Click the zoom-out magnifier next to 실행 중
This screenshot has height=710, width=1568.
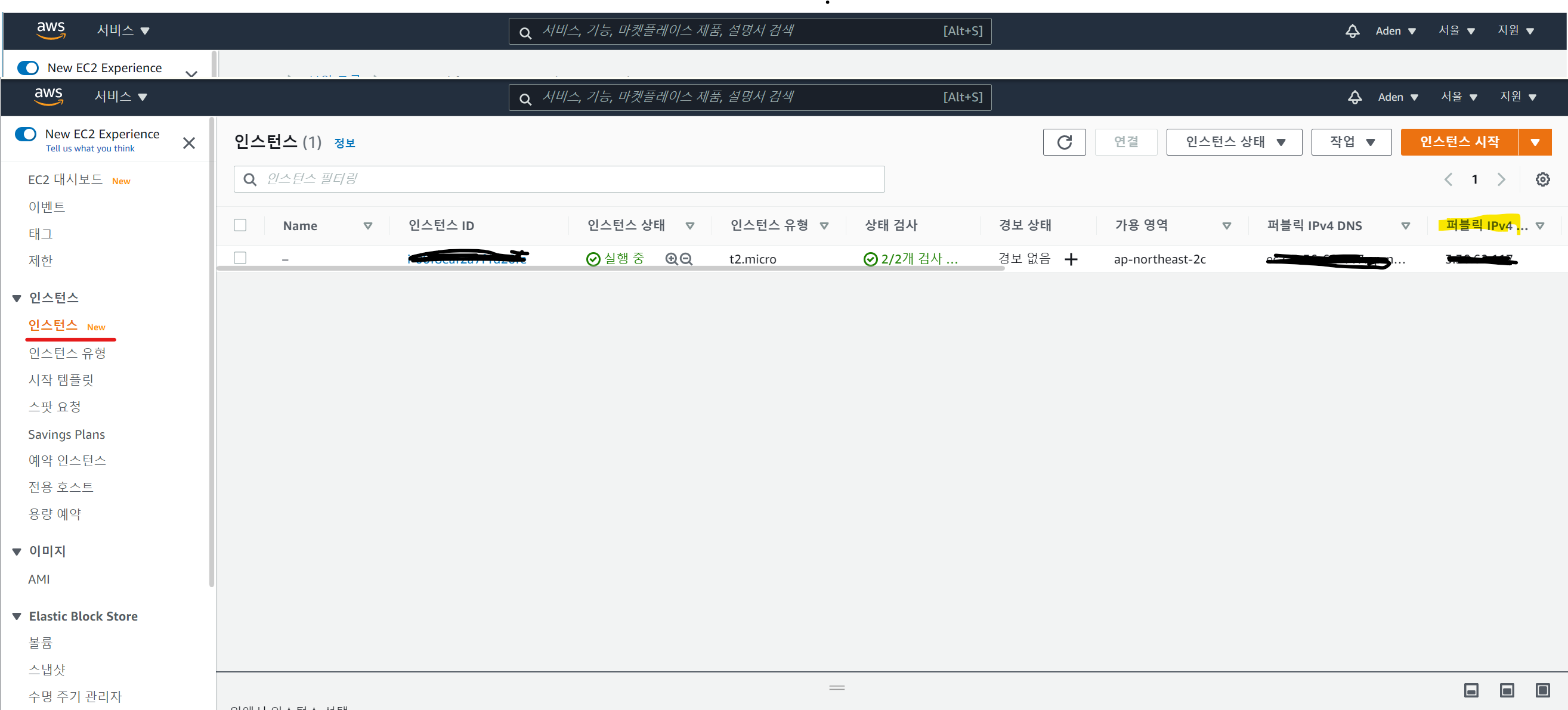pyautogui.click(x=686, y=259)
